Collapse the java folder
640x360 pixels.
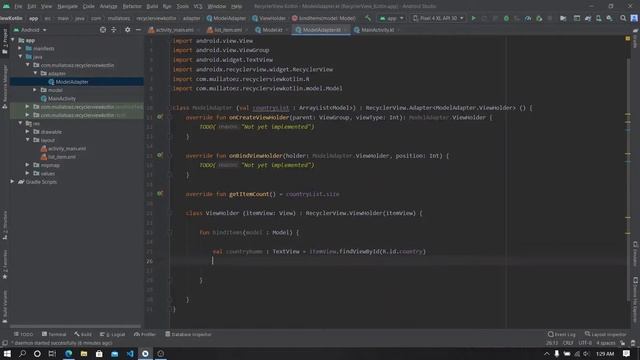pos(20,57)
